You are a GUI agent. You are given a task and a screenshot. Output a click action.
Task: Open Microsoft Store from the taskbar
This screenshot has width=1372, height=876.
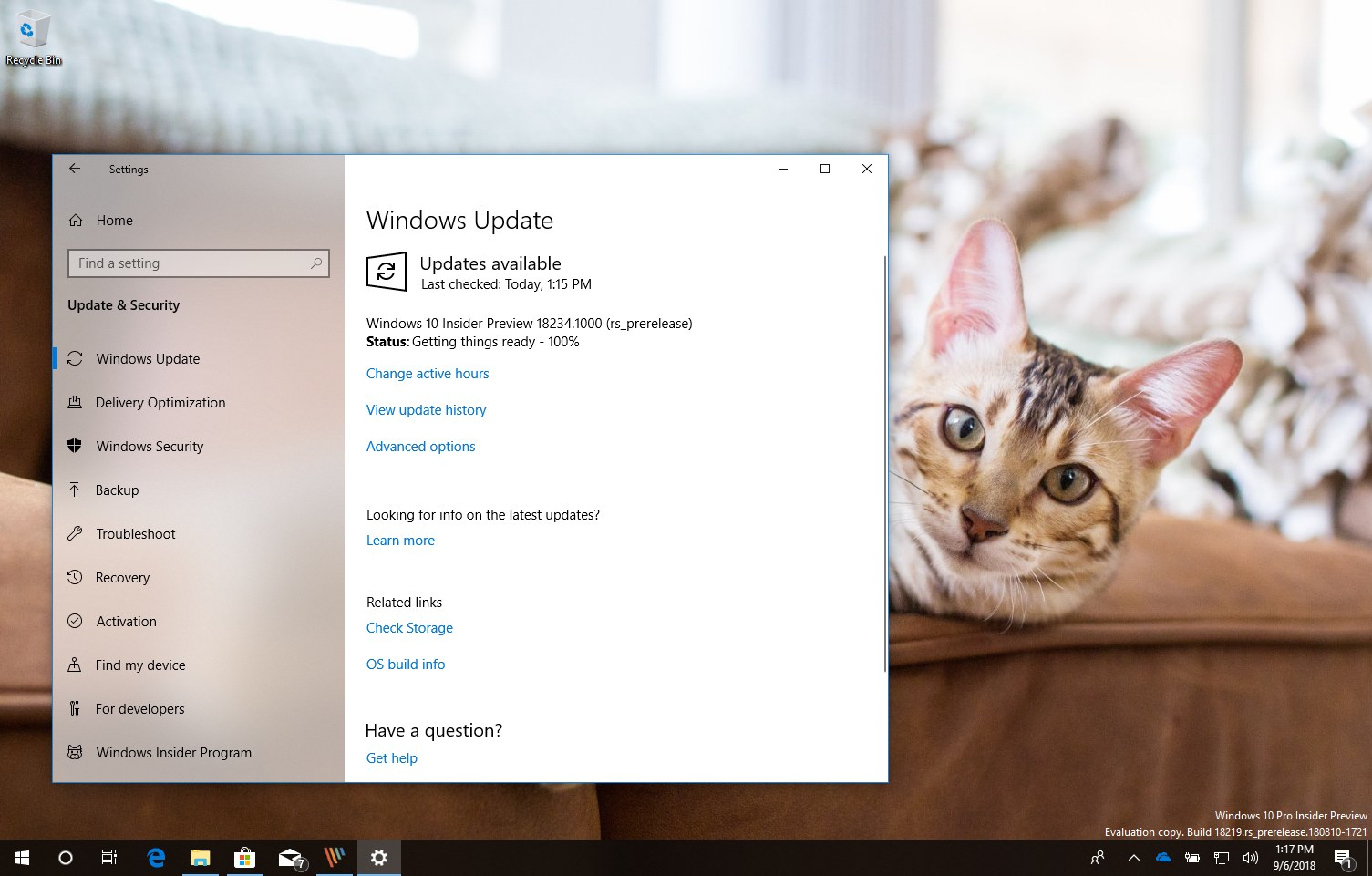pos(244,858)
